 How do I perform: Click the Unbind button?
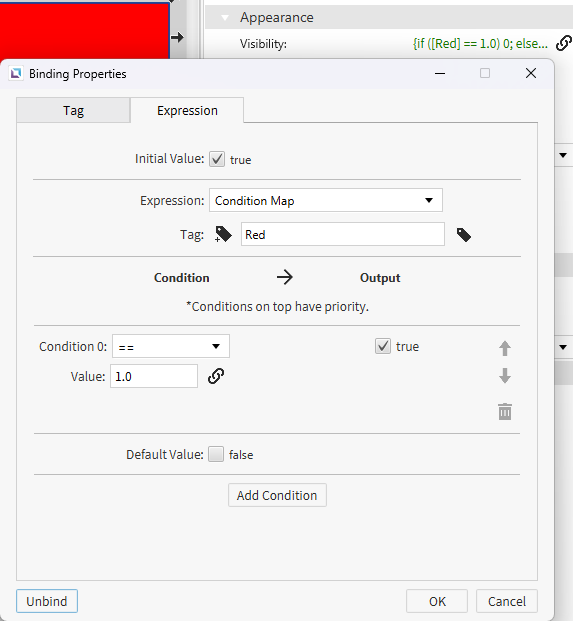[47, 601]
